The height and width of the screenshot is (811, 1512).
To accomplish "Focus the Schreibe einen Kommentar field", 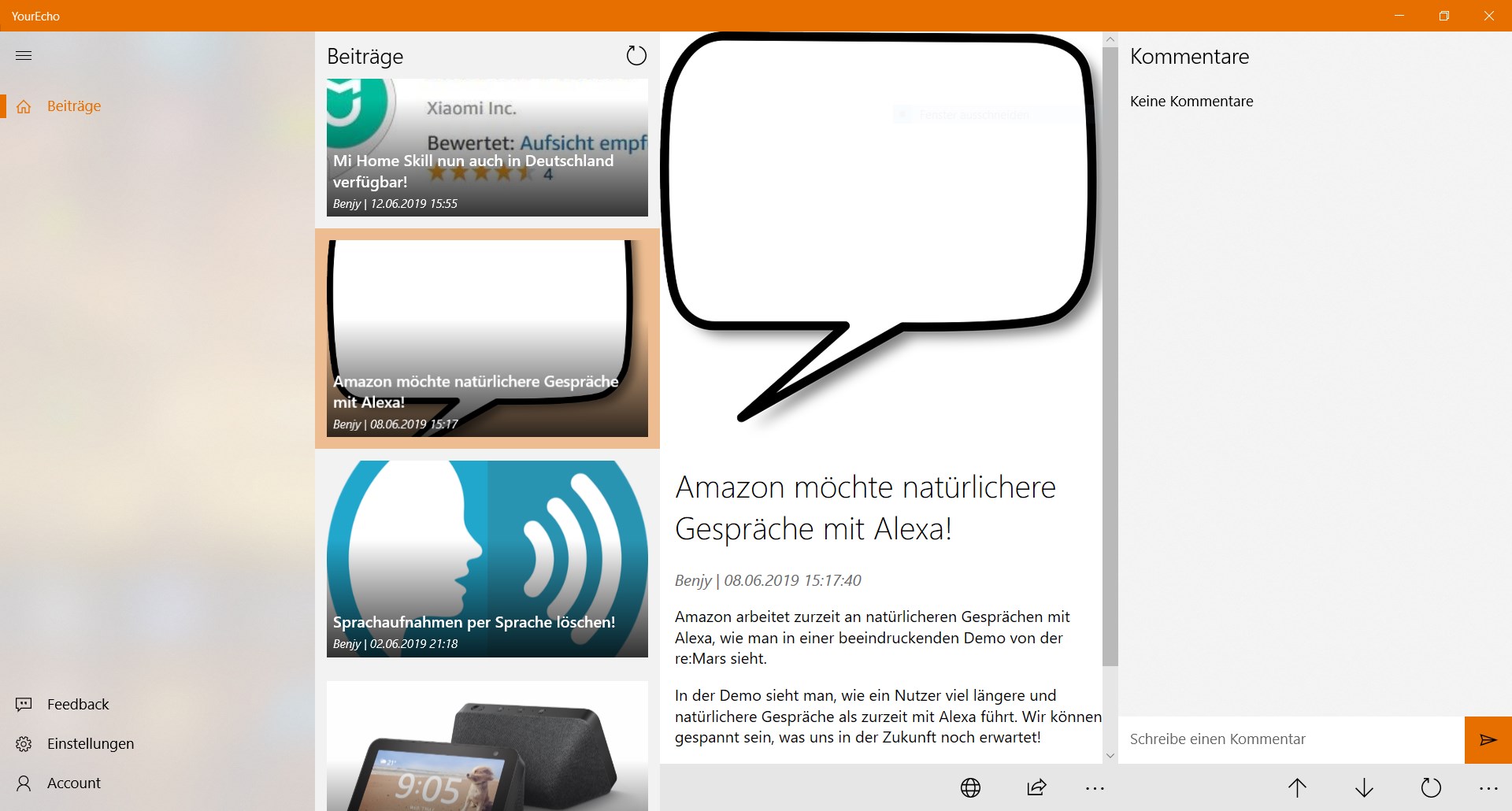I will 1291,739.
